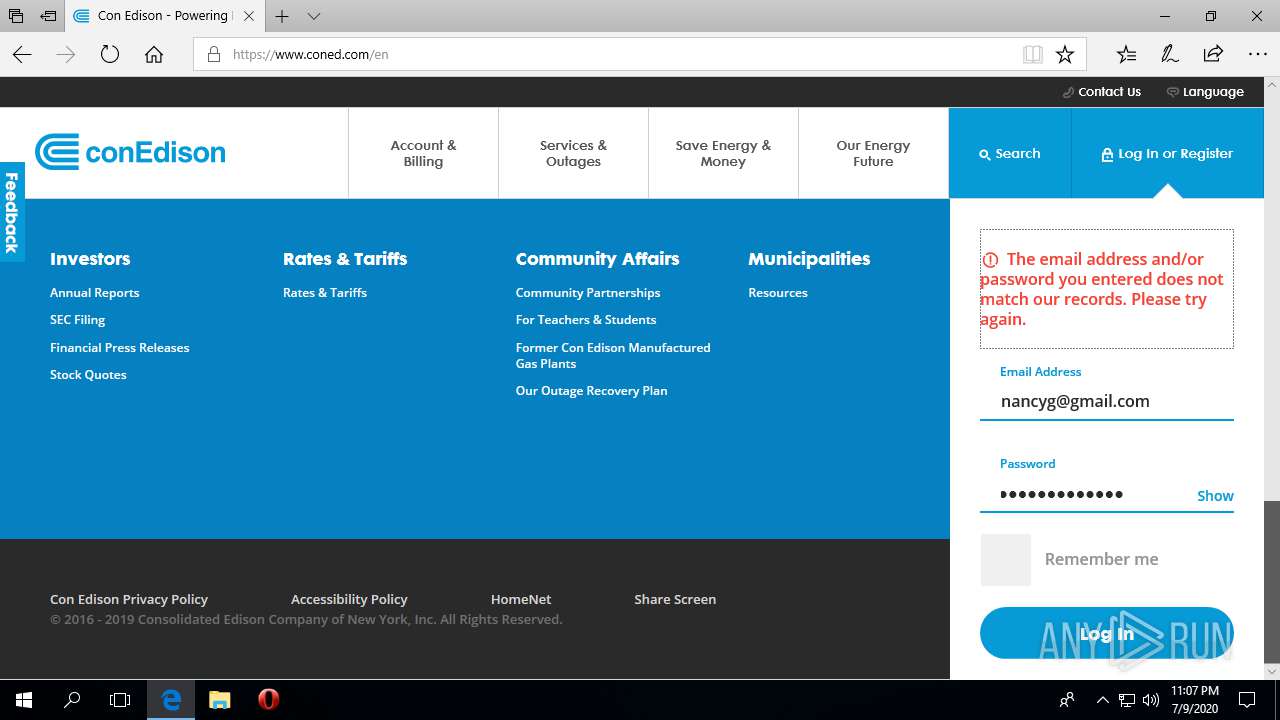The width and height of the screenshot is (1280, 720).
Task: Open HomeNet footer link
Action: click(521, 600)
